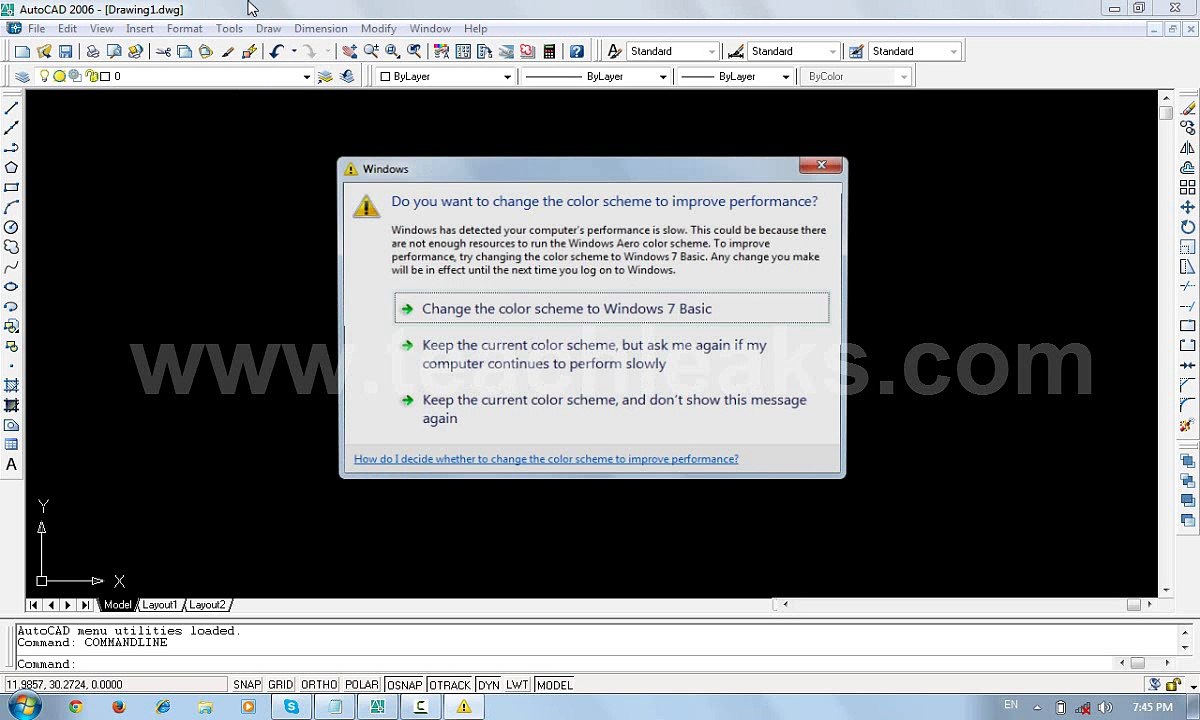Select the Line draw tool
Image resolution: width=1200 pixels, height=720 pixels.
tap(11, 108)
